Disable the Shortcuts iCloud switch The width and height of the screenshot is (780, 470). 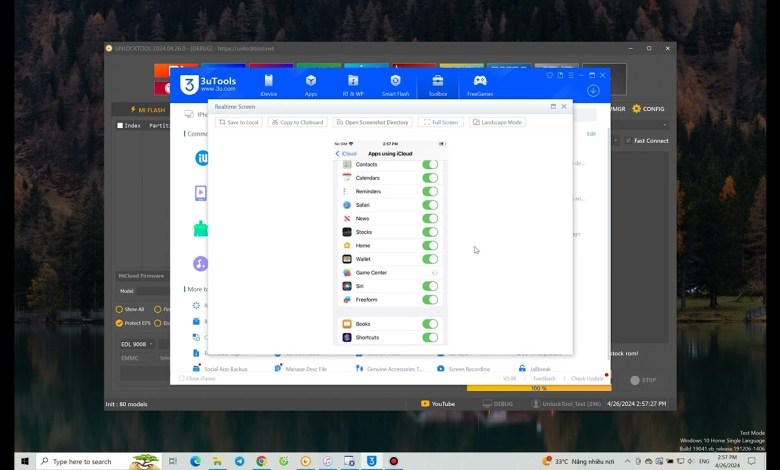tap(430, 337)
